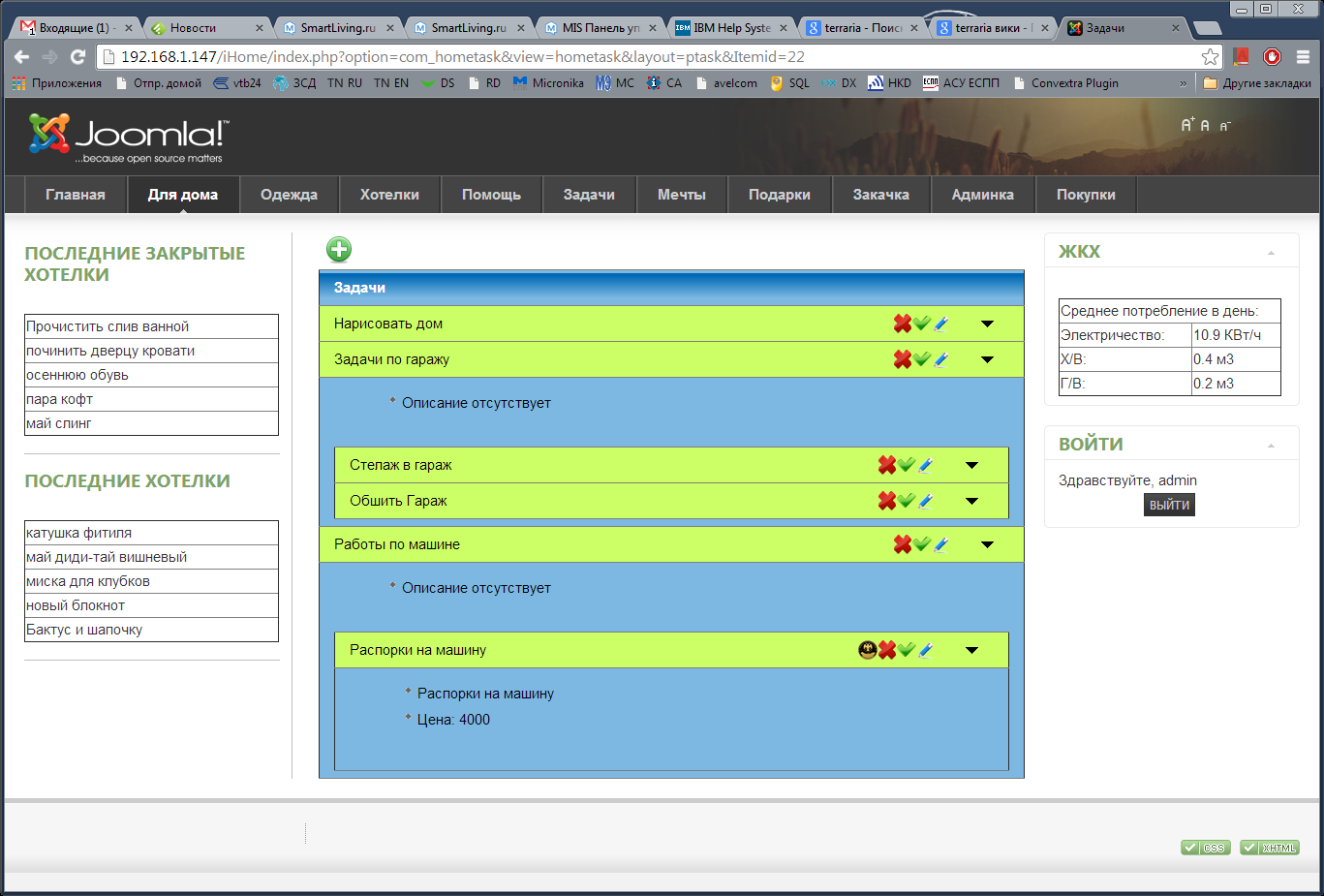The height and width of the screenshot is (896, 1324).
Task: Delete the 'Нарисовать дом' task with red X
Action: (902, 324)
